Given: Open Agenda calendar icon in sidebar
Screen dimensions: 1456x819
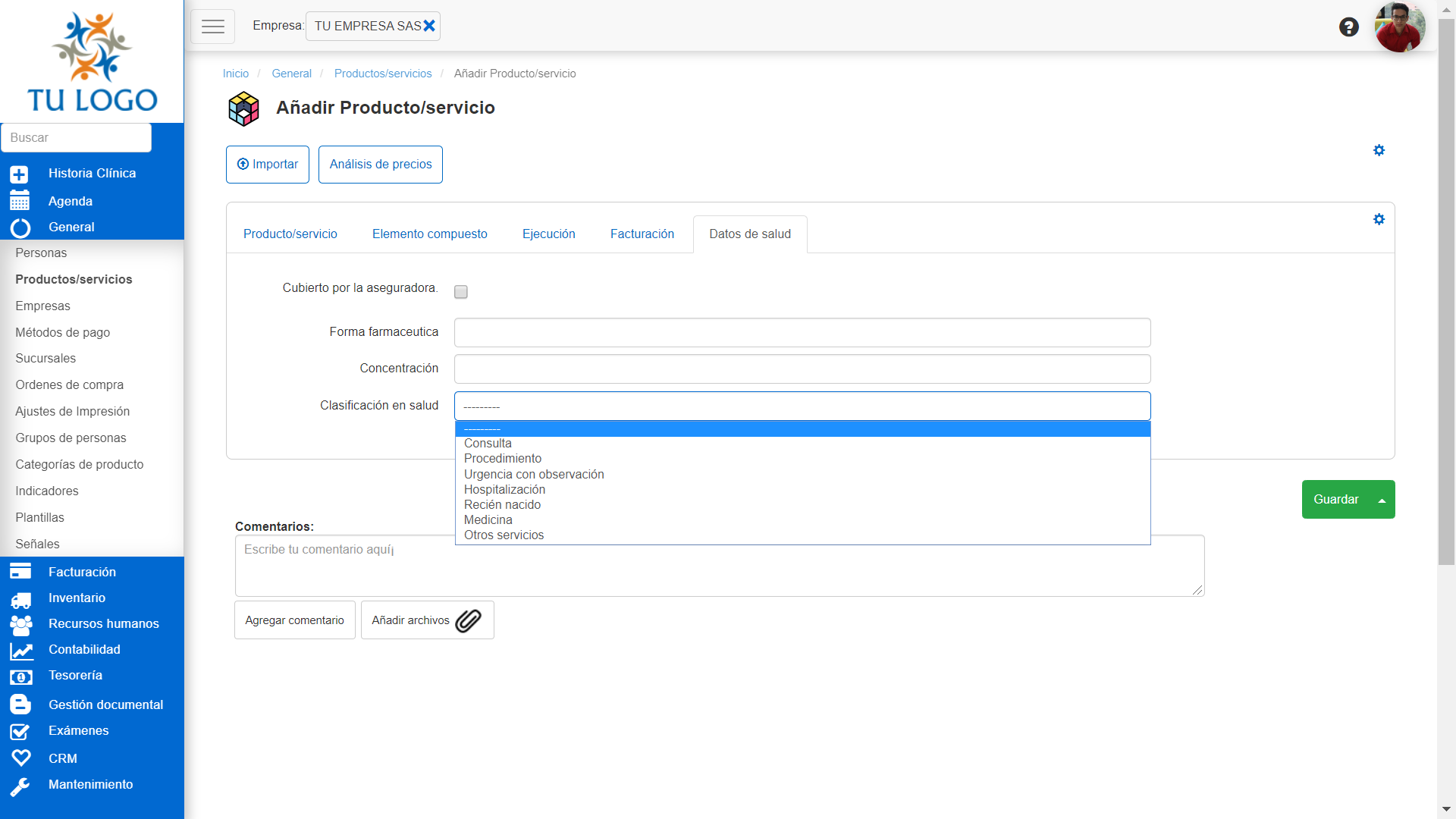Looking at the screenshot, I should coord(20,201).
